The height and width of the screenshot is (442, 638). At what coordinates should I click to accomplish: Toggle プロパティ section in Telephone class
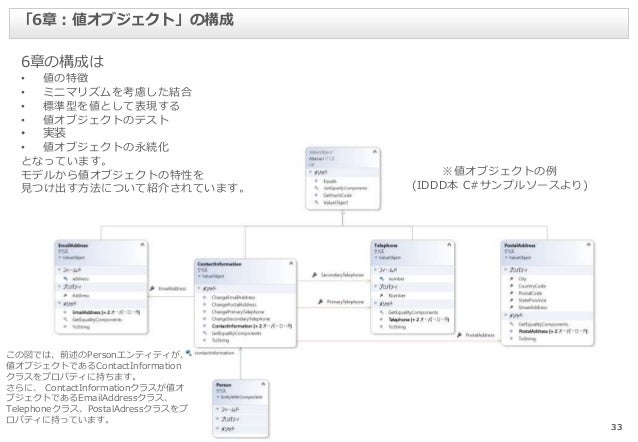tap(376, 287)
